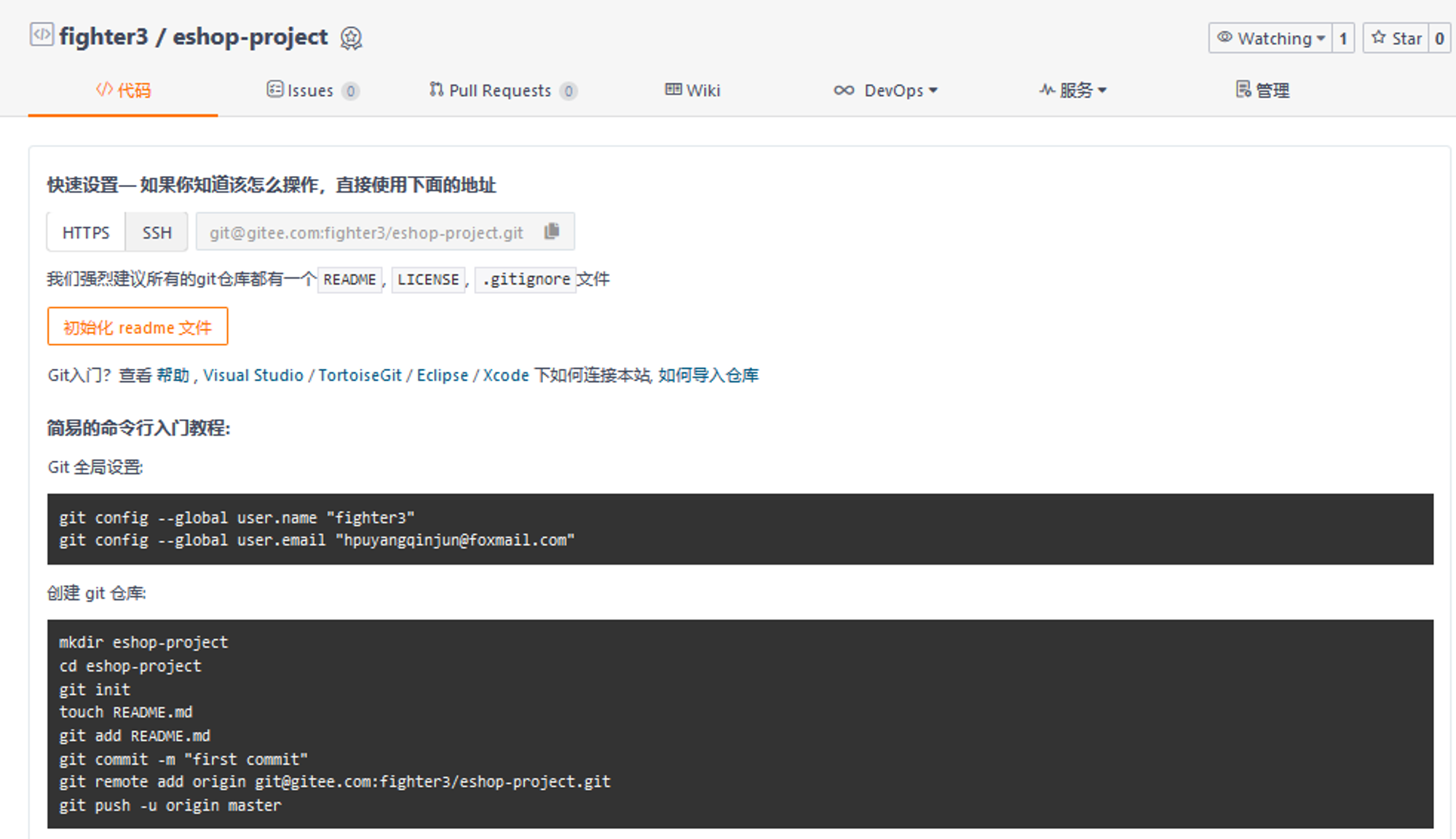Click the mkdir eshop-project command line

point(143,642)
